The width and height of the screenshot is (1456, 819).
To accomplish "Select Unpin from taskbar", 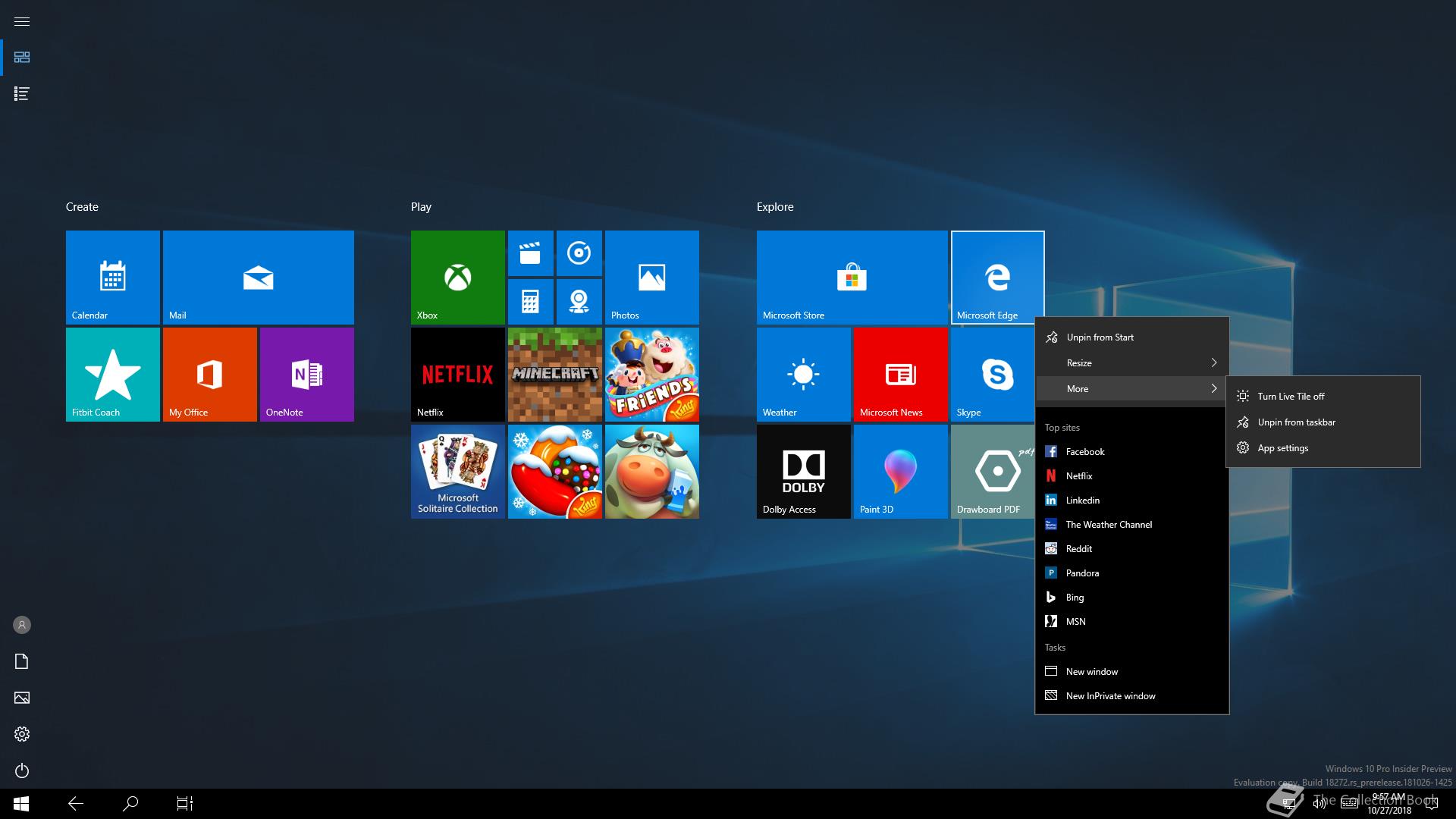I will click(x=1323, y=422).
